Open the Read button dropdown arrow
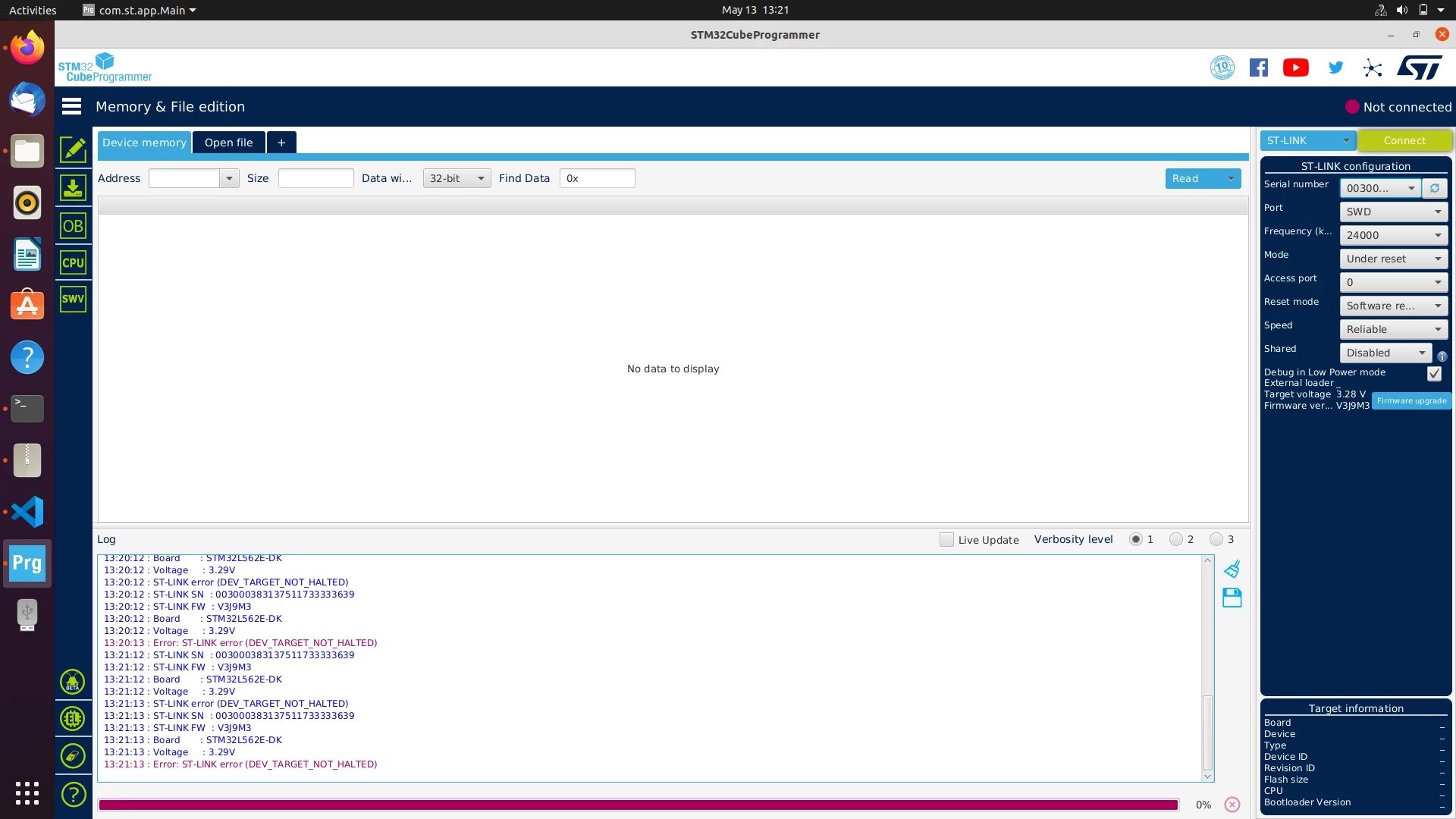This screenshot has height=819, width=1456. click(x=1231, y=178)
